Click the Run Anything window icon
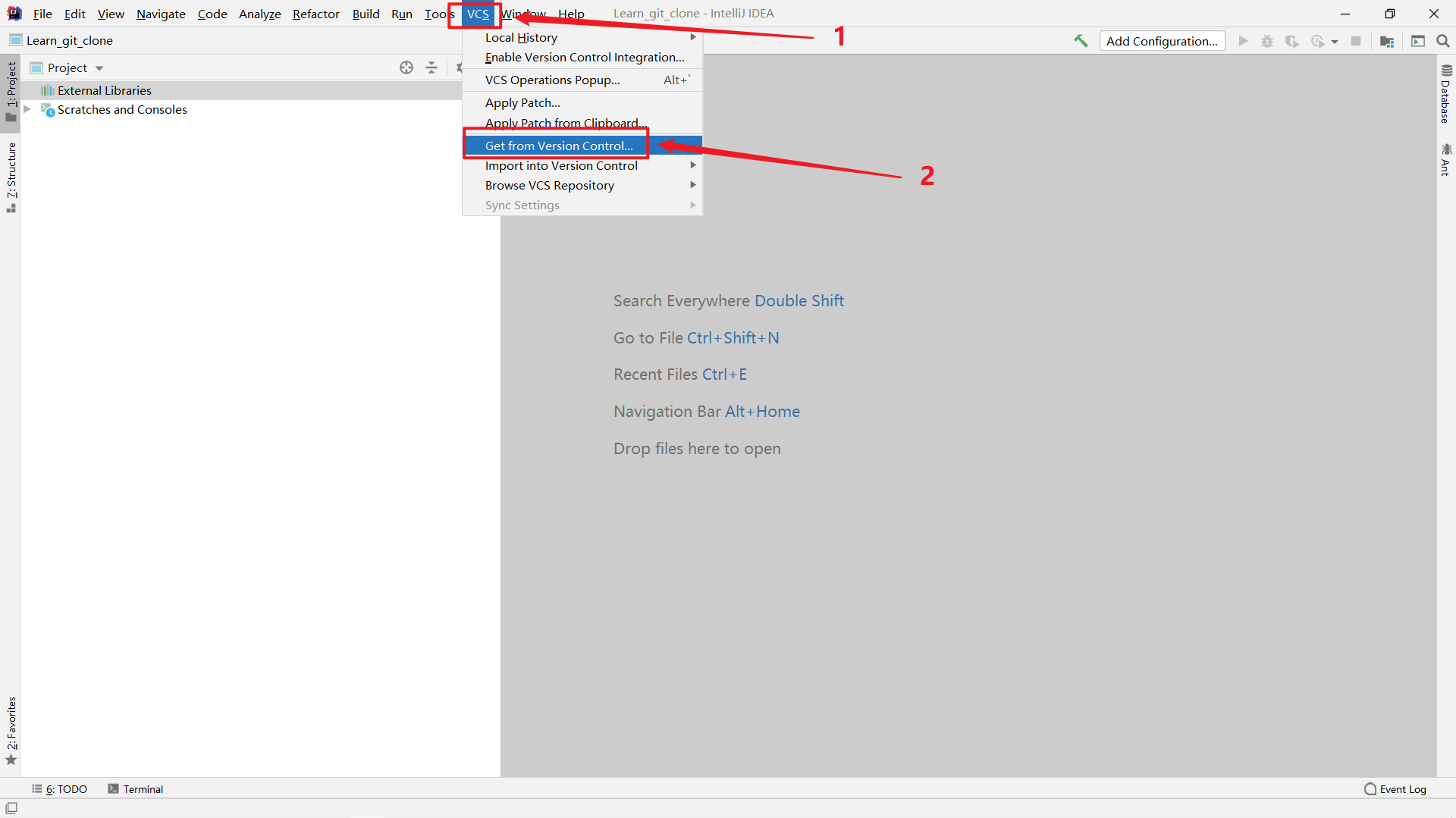Image resolution: width=1456 pixels, height=818 pixels. click(x=1418, y=41)
